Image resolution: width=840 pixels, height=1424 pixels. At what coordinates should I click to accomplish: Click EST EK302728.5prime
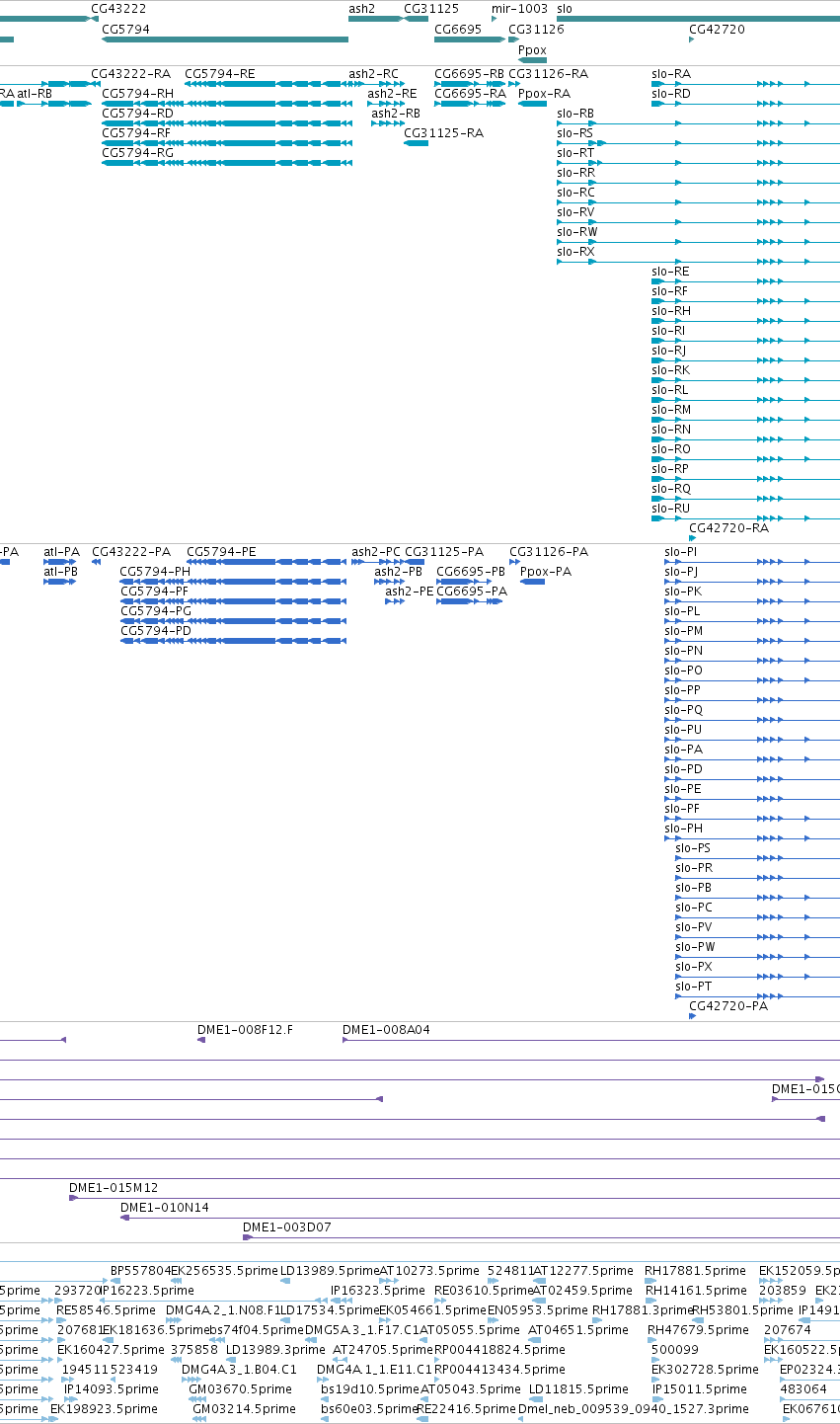click(x=706, y=1370)
